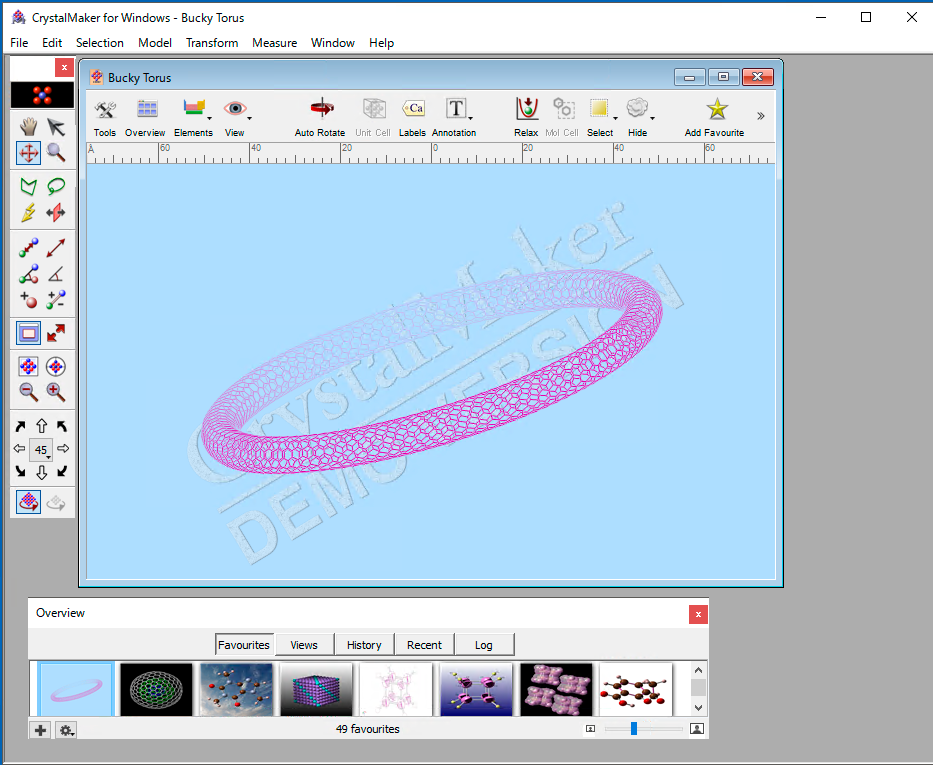Open the View eye dropdown
The image size is (933, 765).
235,117
